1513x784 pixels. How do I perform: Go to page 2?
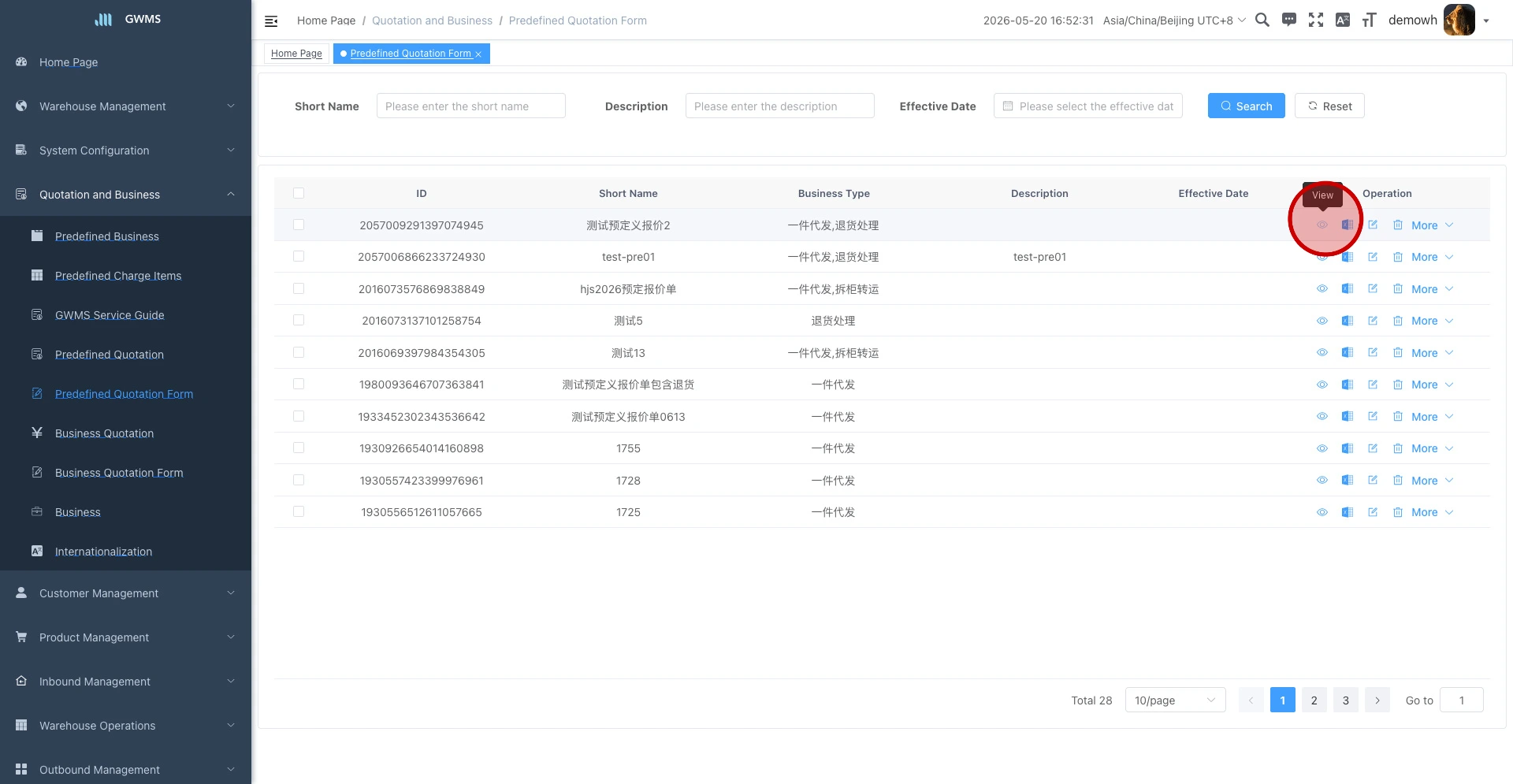(x=1314, y=700)
